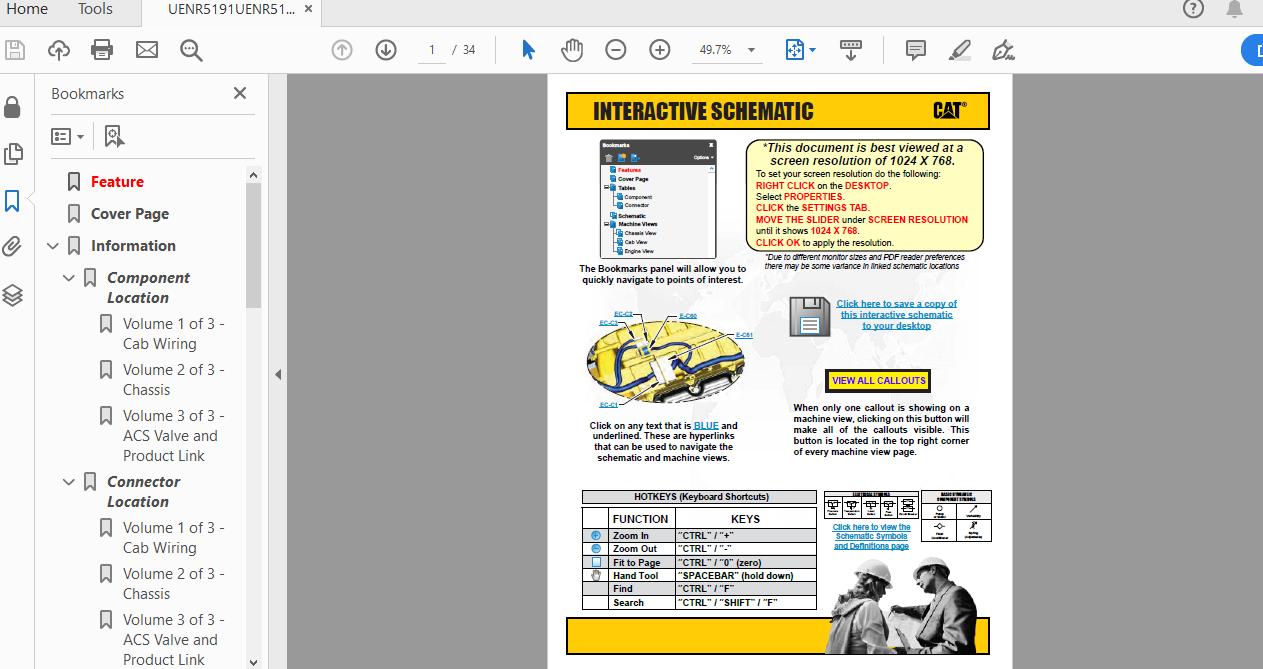This screenshot has width=1263, height=669.
Task: Click the E-C61 callout link
Action: tap(744, 336)
